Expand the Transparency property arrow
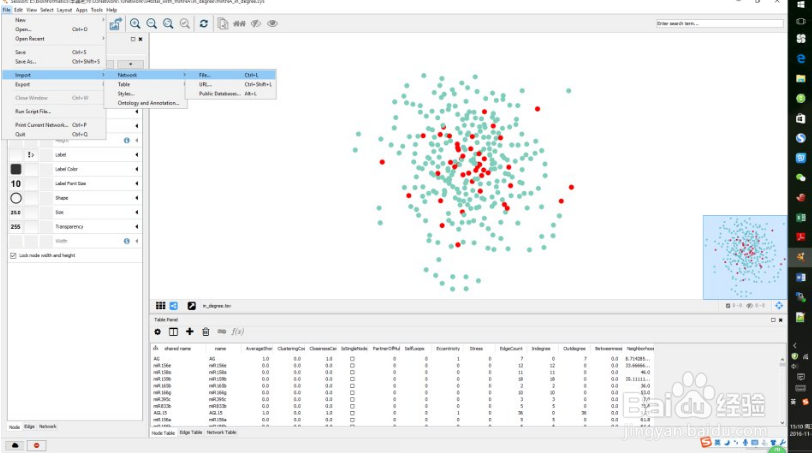 137,226
